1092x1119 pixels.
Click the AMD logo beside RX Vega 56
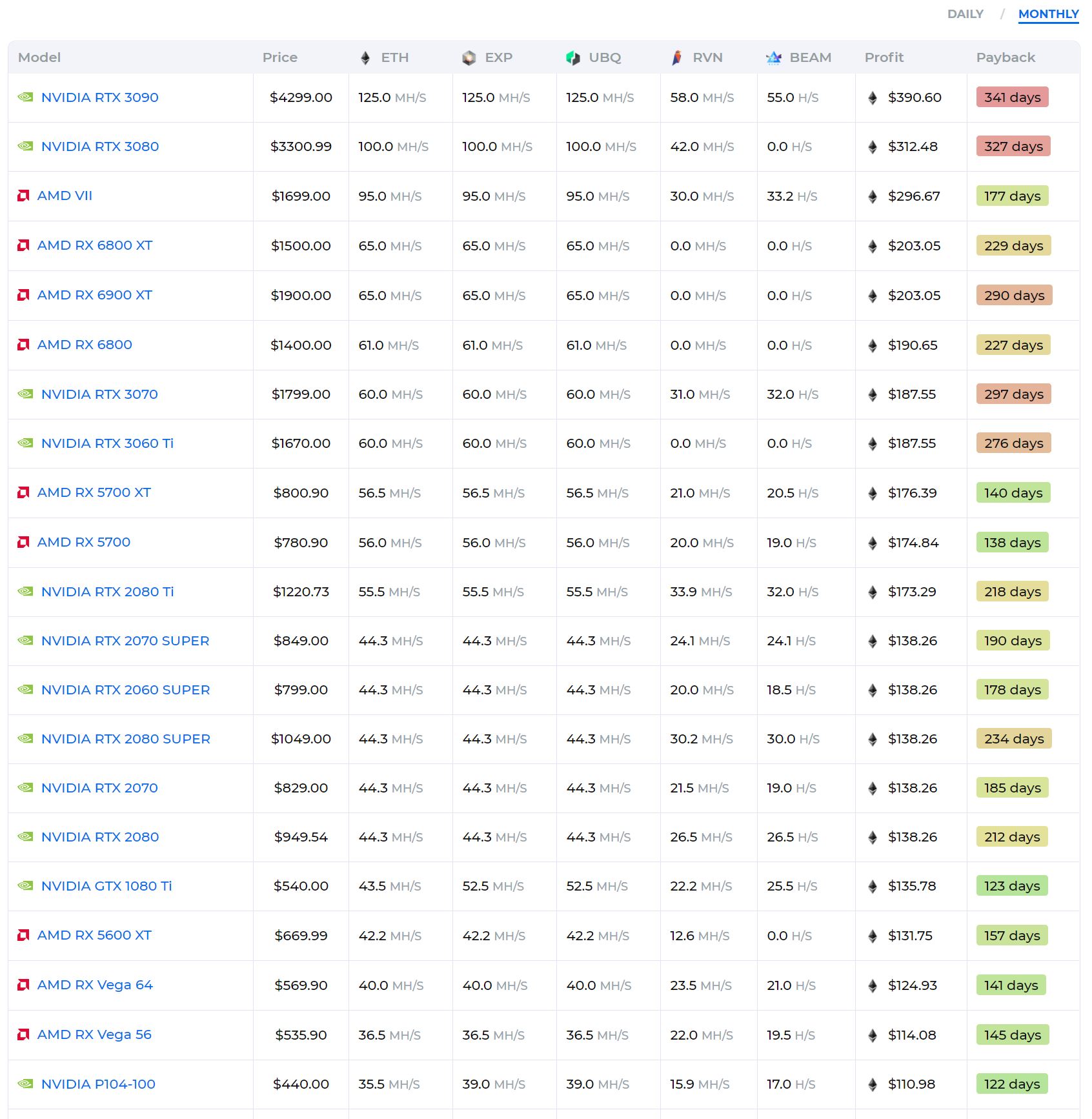click(x=24, y=1034)
